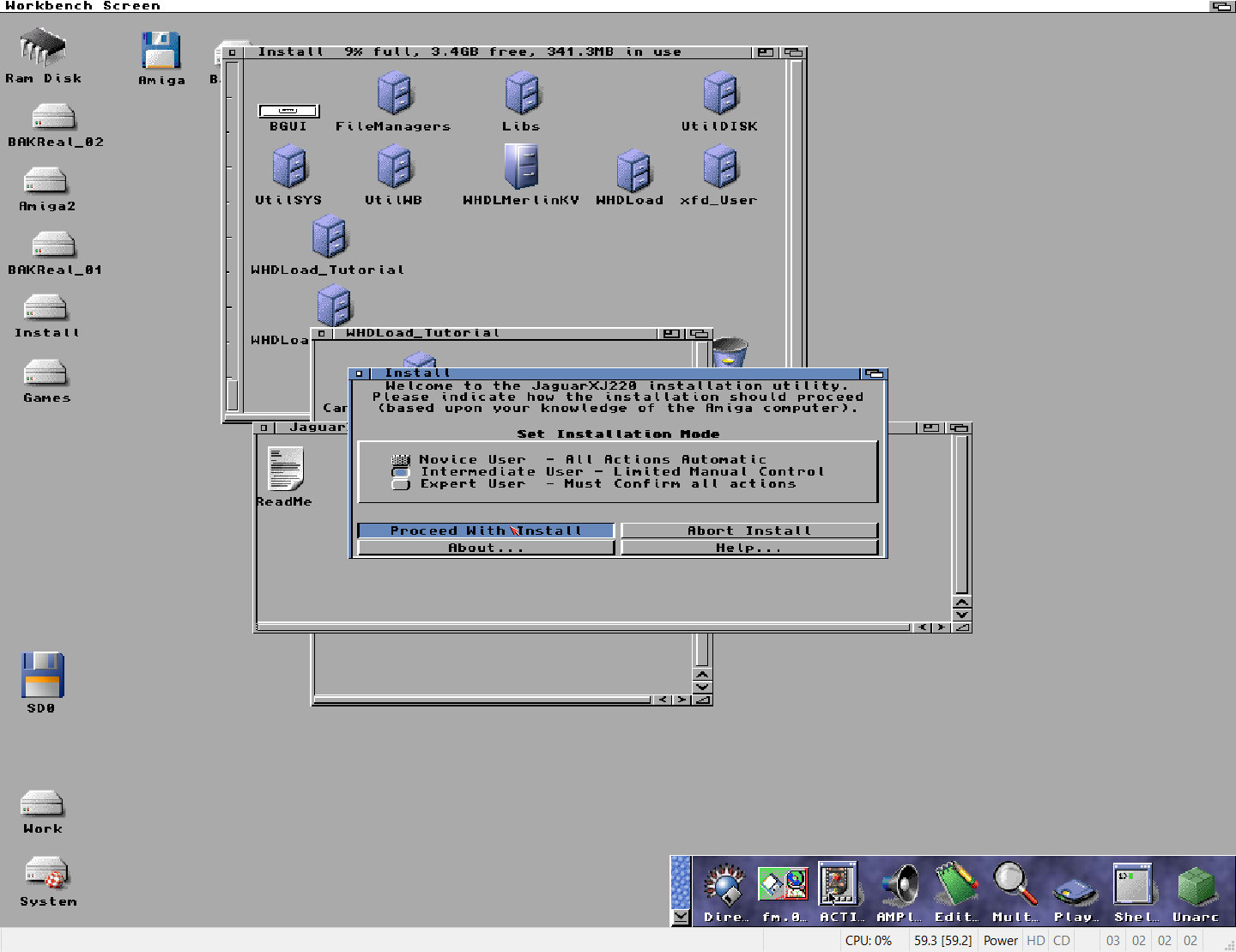Viewport: 1236px width, 952px height.
Task: Select Intermediate User installation mode
Action: pos(401,472)
